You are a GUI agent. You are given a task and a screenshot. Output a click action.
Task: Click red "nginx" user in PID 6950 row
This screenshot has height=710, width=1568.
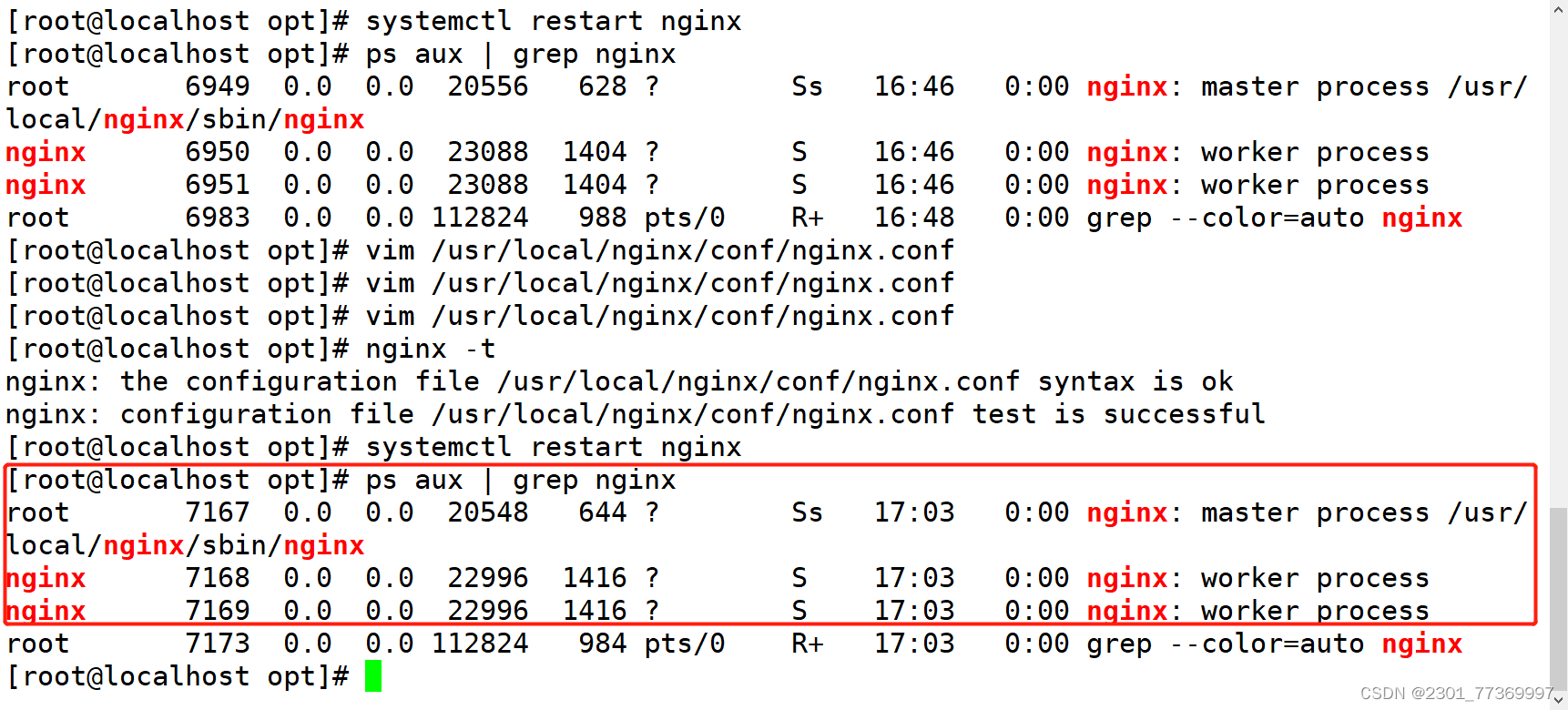click(46, 152)
